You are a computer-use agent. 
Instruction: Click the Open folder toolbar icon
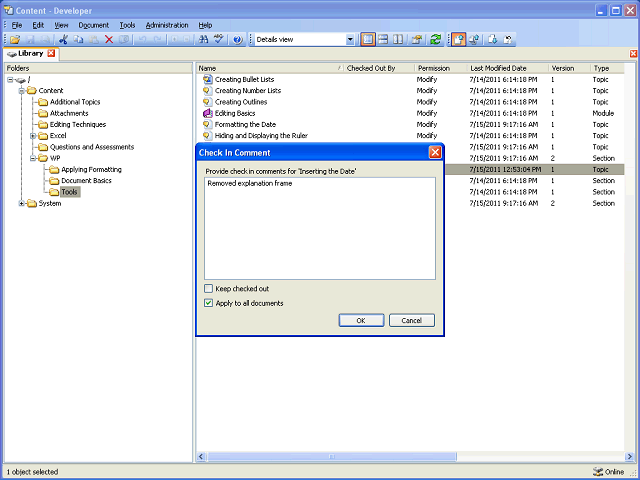(15, 40)
